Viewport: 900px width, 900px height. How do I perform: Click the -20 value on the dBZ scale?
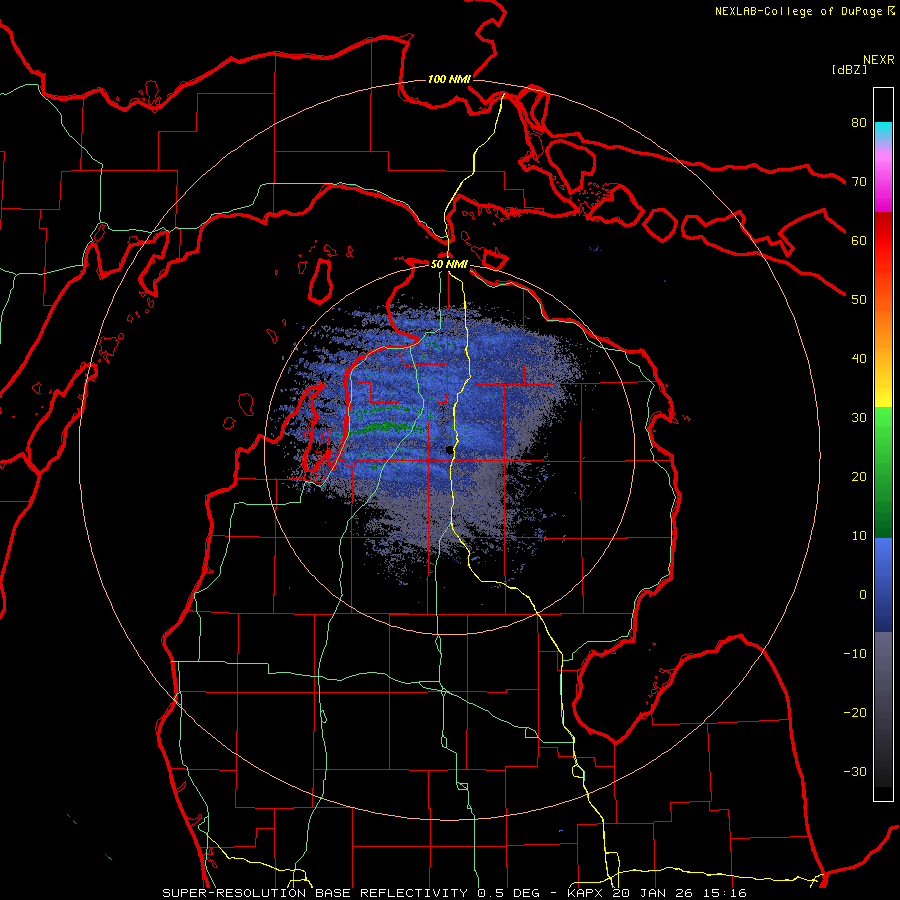855,713
